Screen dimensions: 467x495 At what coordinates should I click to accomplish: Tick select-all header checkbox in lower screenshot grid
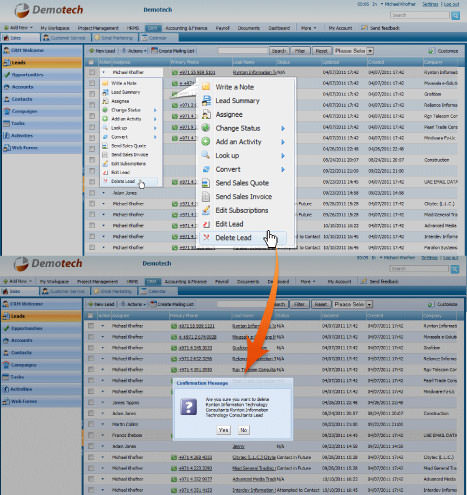point(90,315)
